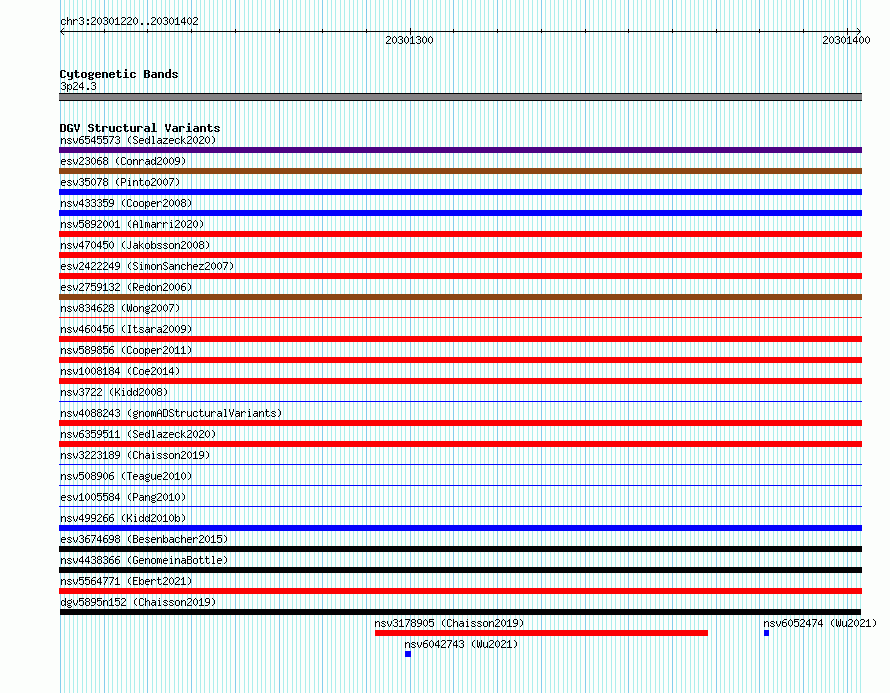Select dgv5895n152 (Chaisson2019) label
The width and height of the screenshot is (890, 693).
click(x=138, y=602)
